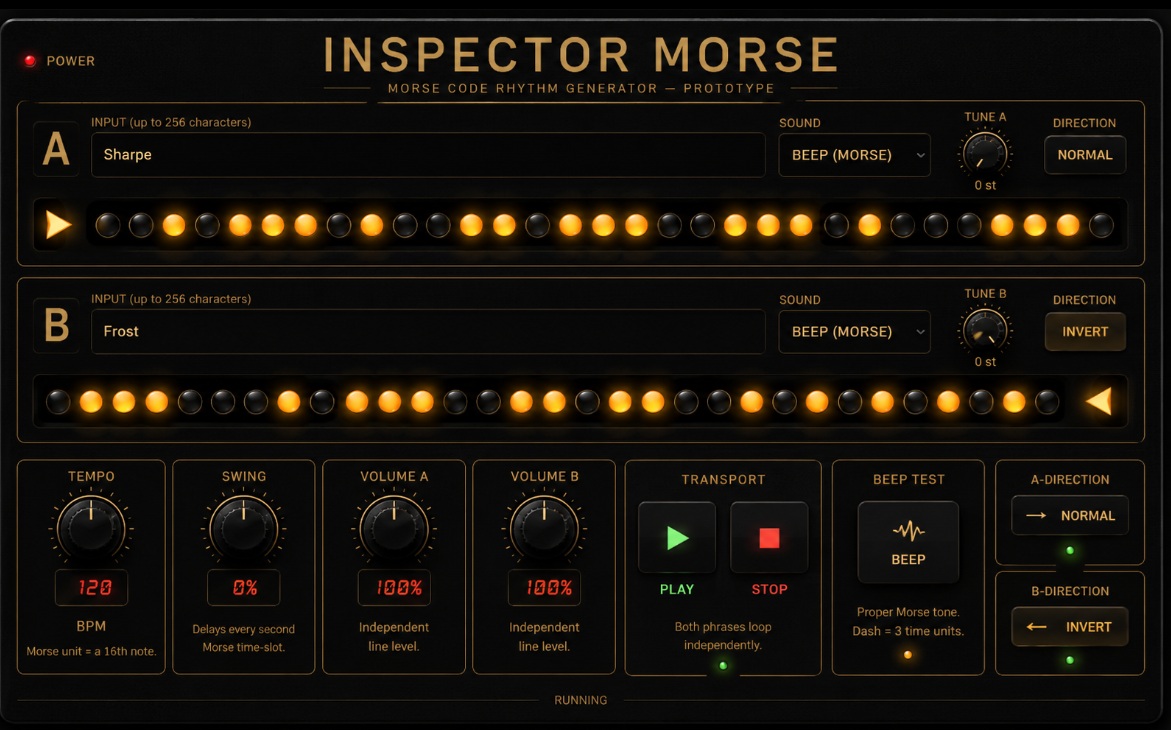Click the row B reverse arrow icon

click(1099, 401)
